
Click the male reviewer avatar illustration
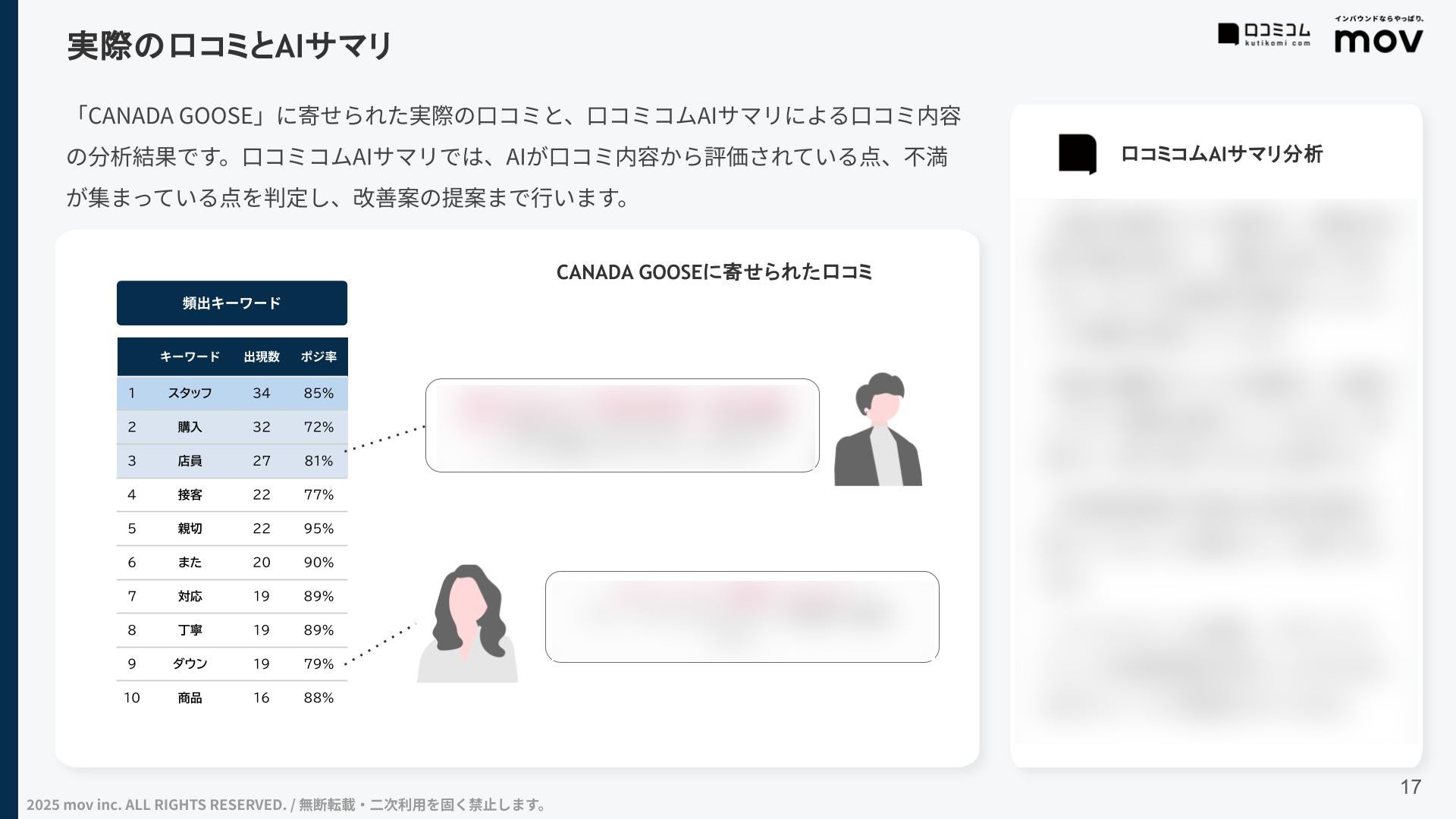[878, 430]
